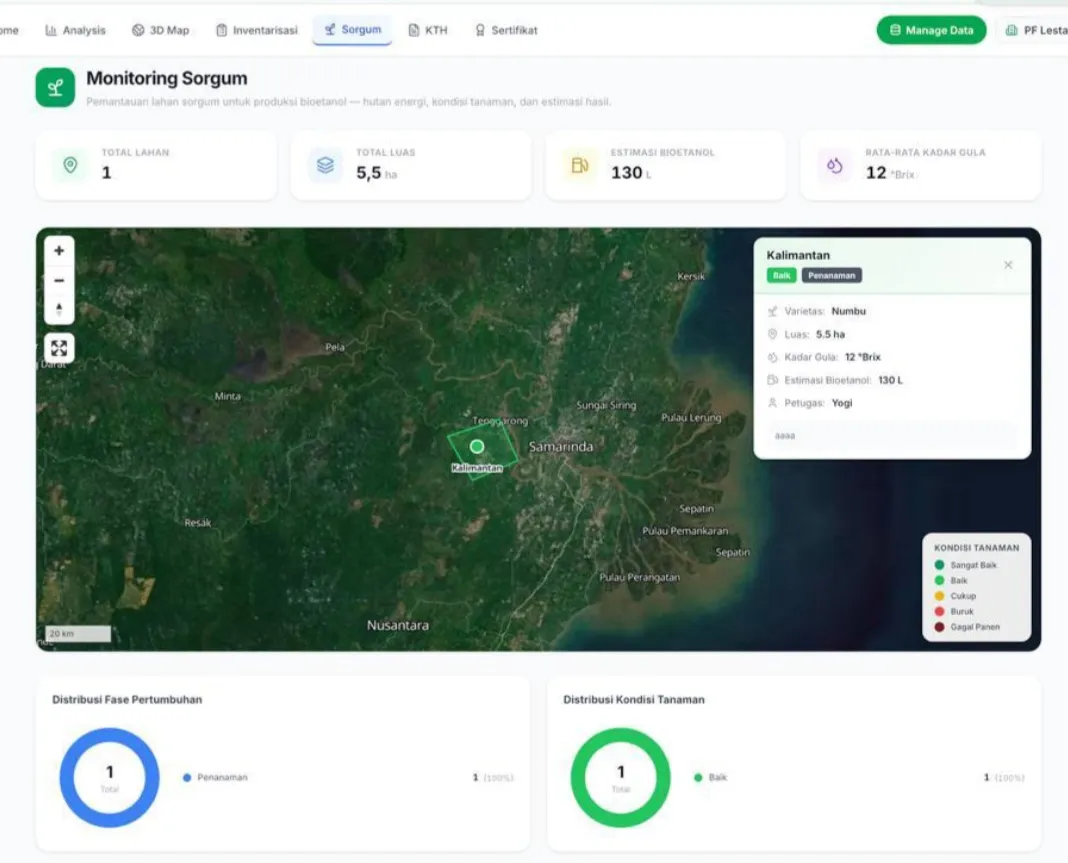This screenshot has width=1068, height=863.
Task: Open the Analysis tab
Action: point(76,30)
